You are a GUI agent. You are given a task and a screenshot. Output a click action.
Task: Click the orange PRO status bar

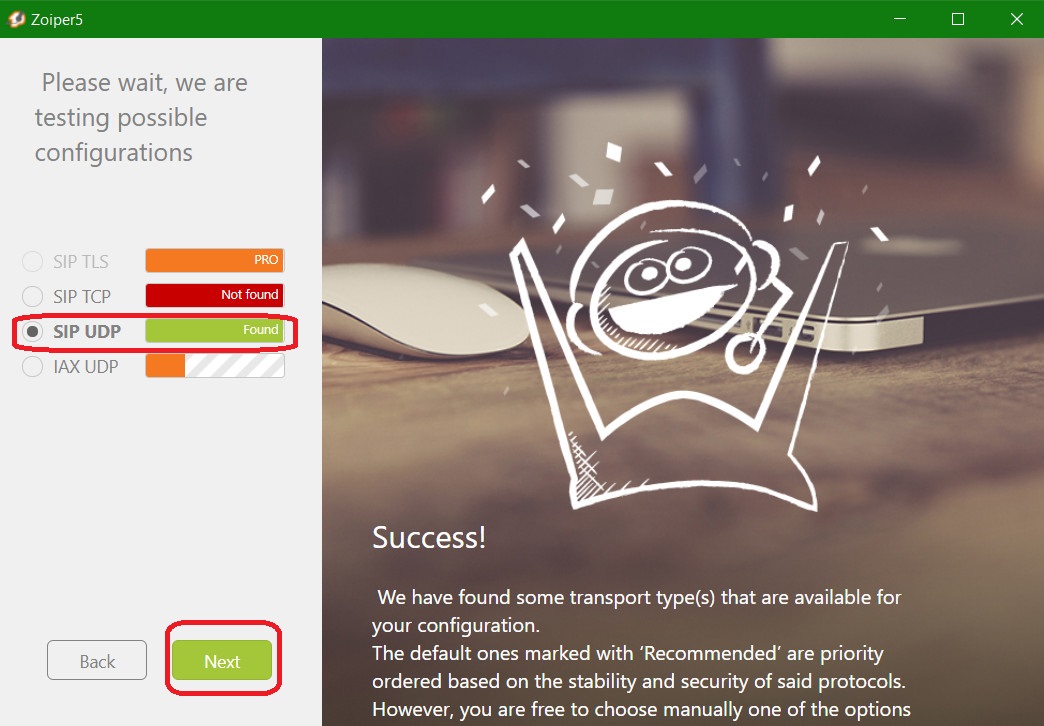[215, 260]
